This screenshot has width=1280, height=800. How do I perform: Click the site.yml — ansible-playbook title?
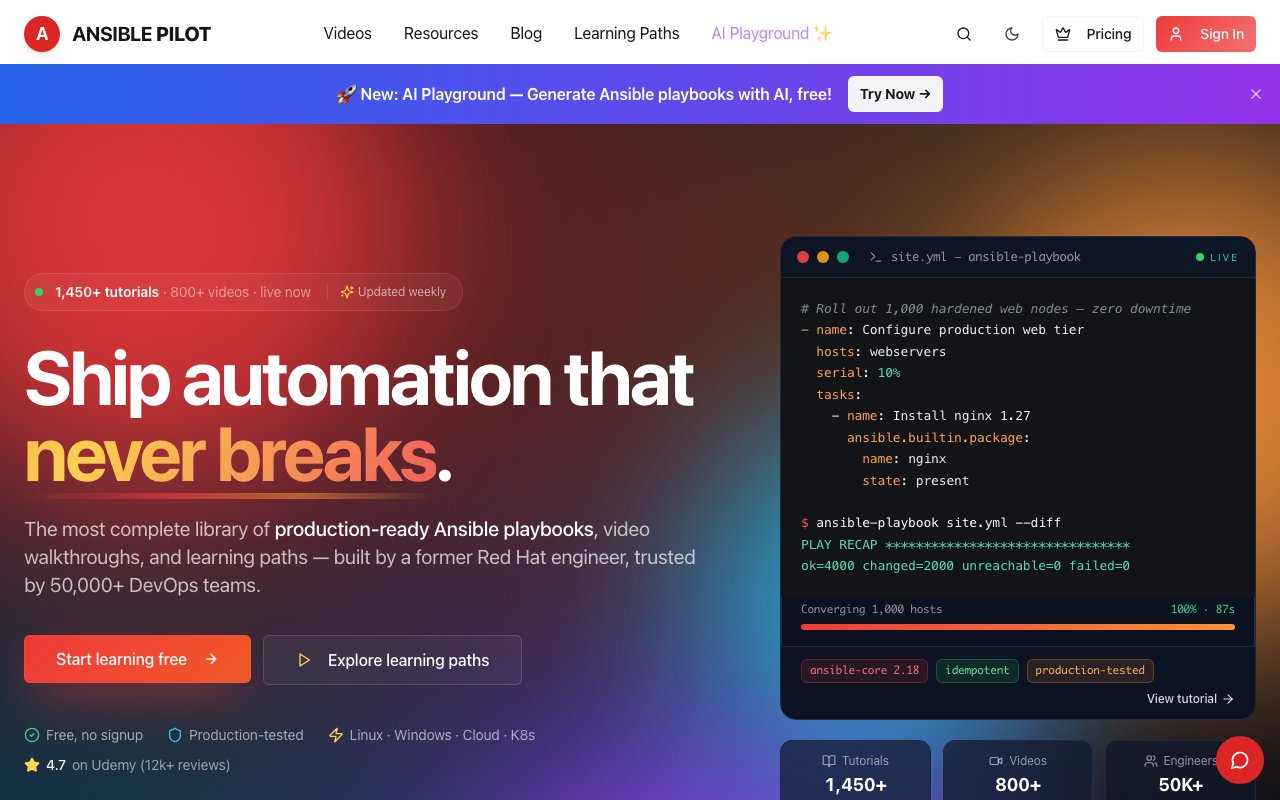[986, 257]
